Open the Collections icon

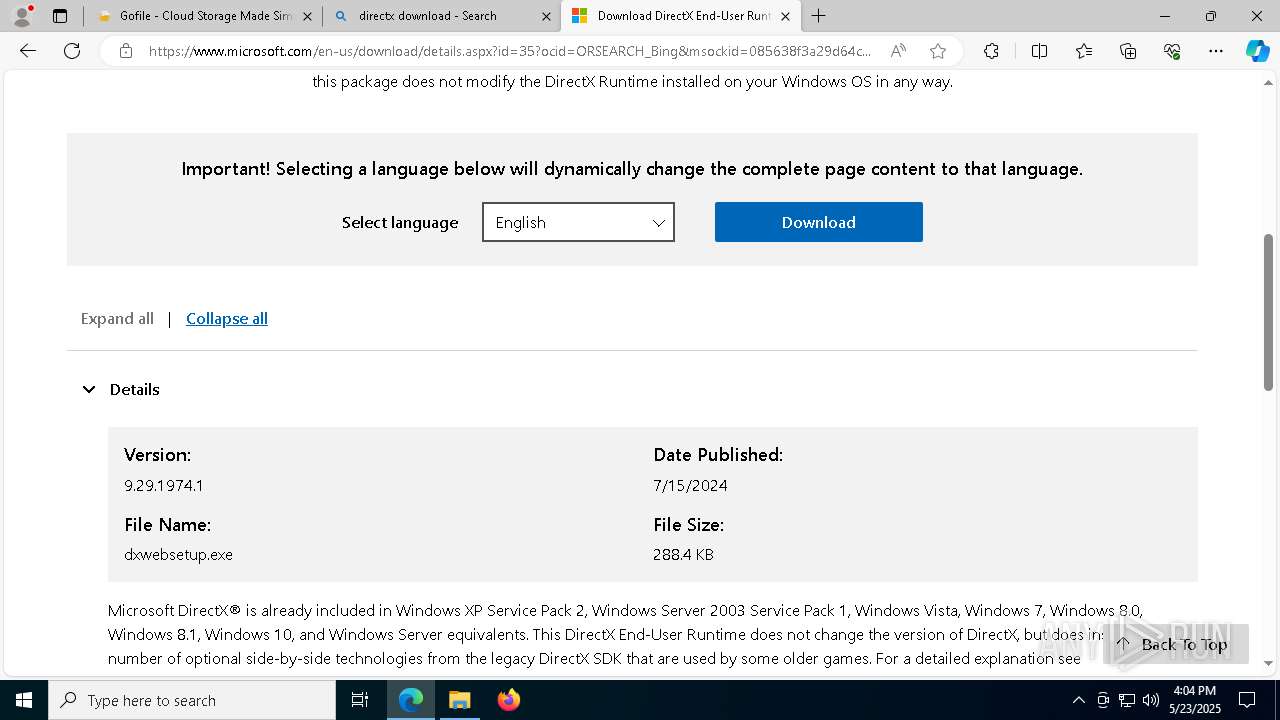1128,51
